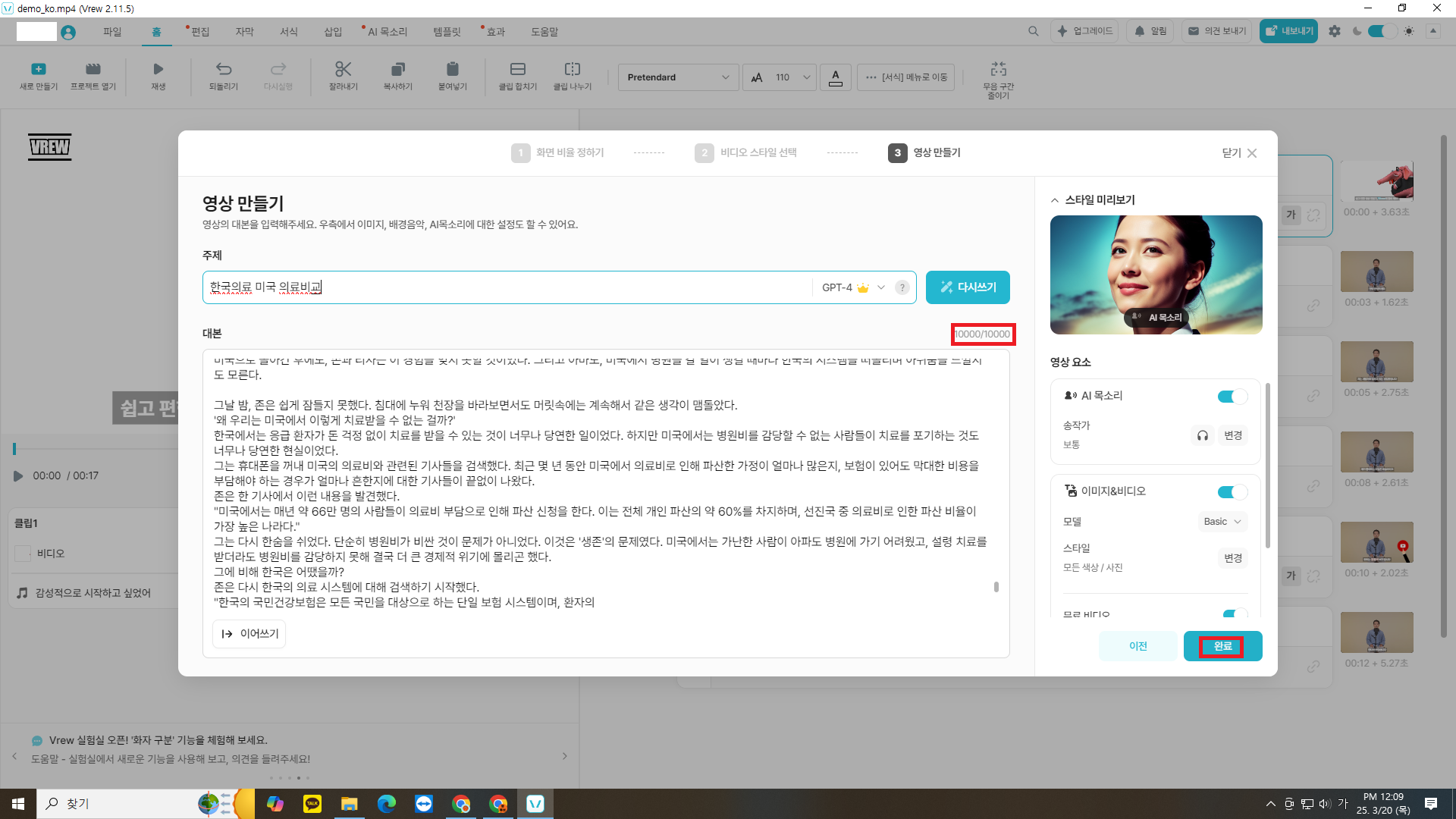Click the 클립 합치기 merge clips icon
Screen dimensions: 1456x819
pos(517,70)
